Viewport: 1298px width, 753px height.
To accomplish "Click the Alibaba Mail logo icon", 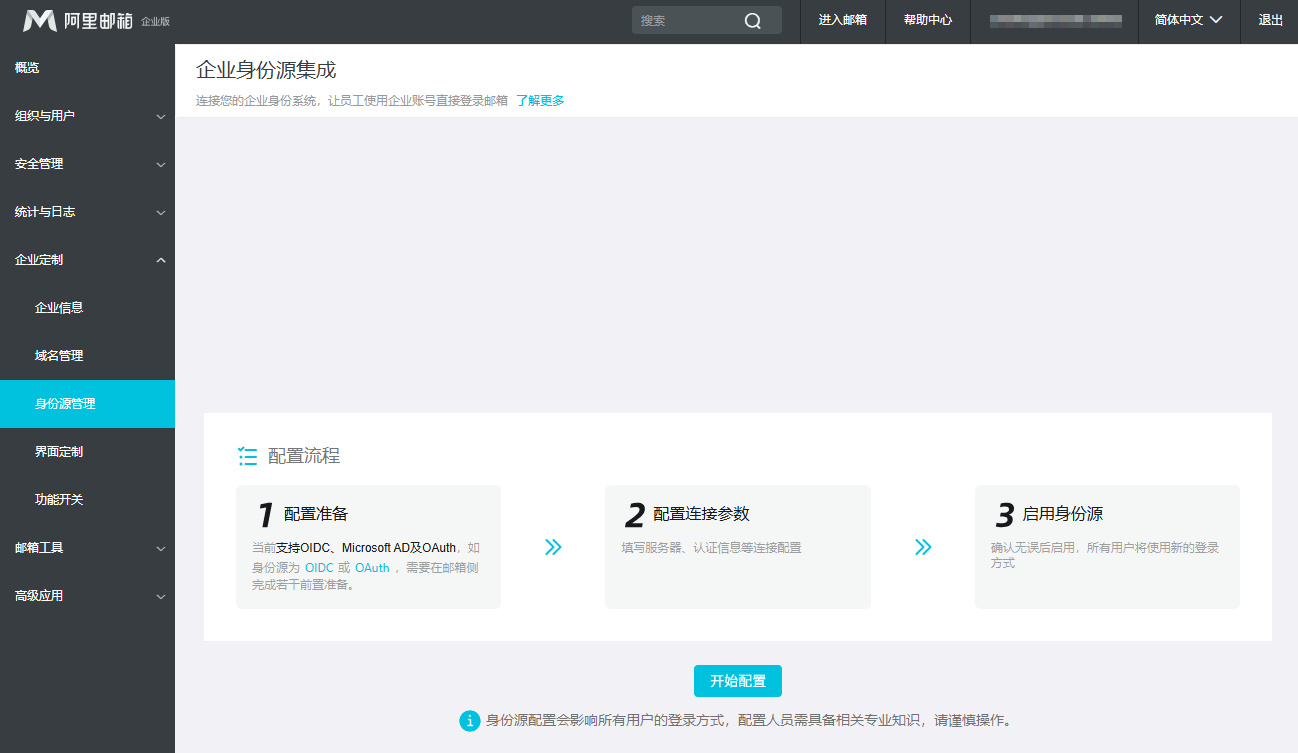I will coord(40,21).
